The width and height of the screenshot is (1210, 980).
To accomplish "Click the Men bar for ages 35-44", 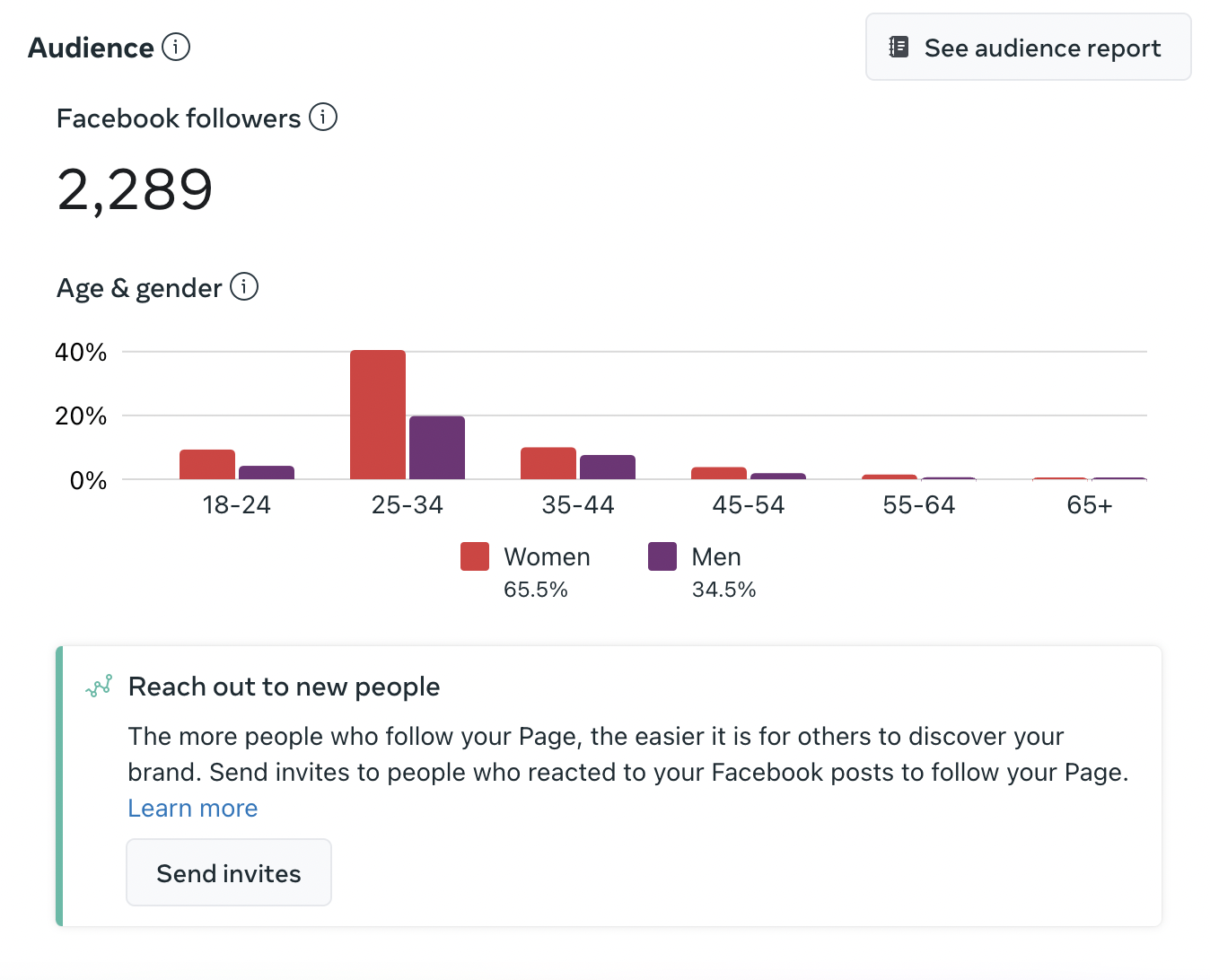I will pyautogui.click(x=608, y=468).
